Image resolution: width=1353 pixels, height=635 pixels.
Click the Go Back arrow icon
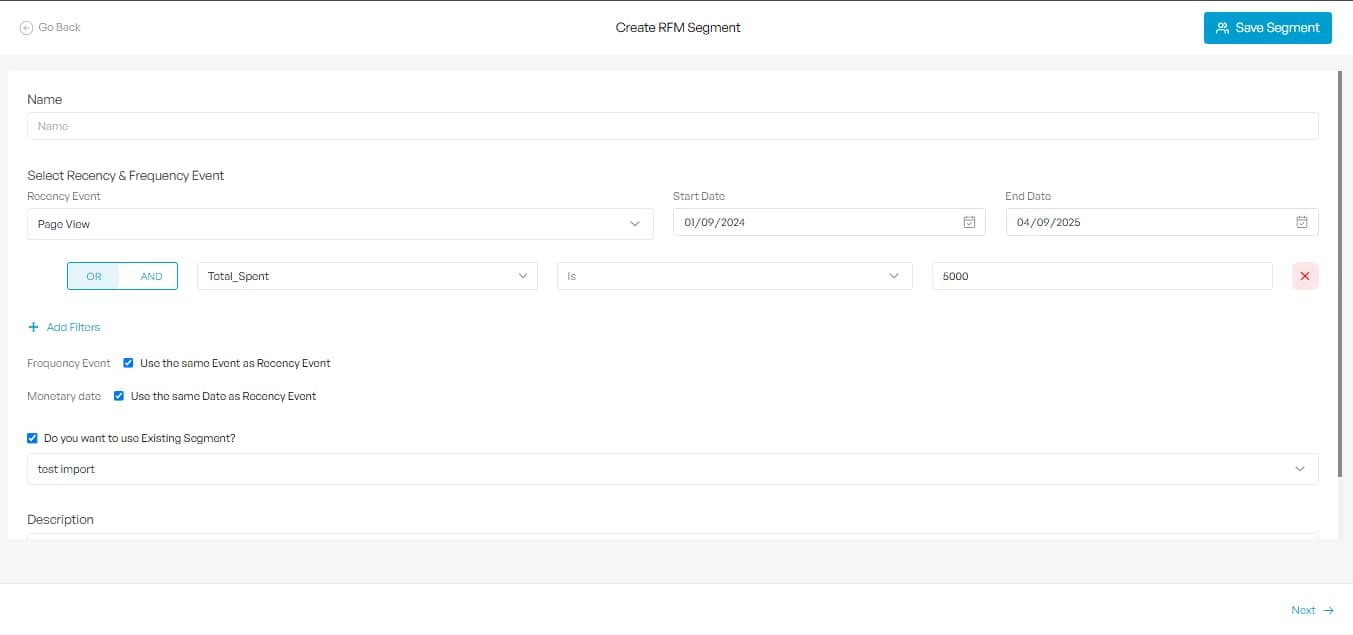tap(24, 27)
